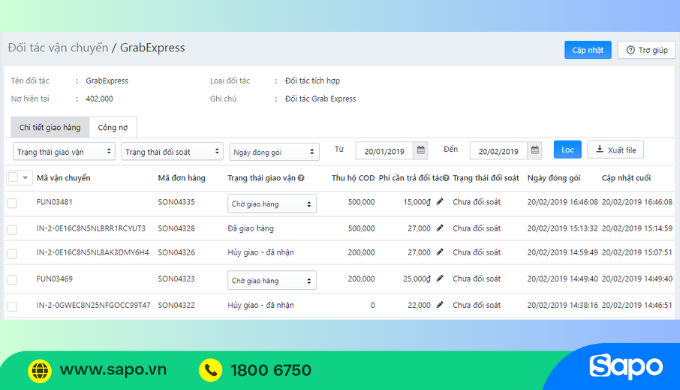Viewport: 680px width, 390px height.
Task: Edit partner fee for SON04328 with pencil icon
Action: pos(440,228)
